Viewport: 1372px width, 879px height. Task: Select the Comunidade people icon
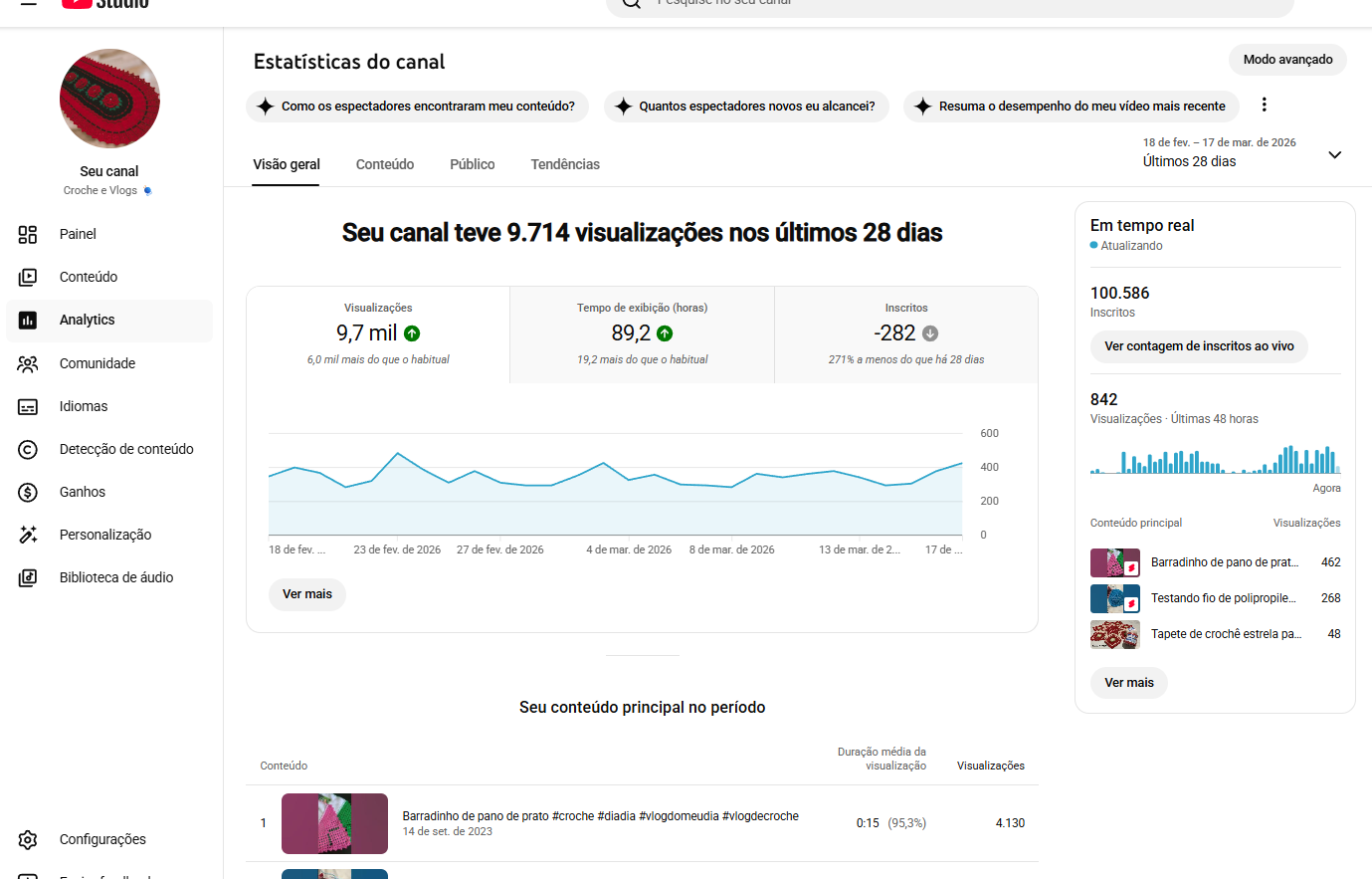coord(28,363)
